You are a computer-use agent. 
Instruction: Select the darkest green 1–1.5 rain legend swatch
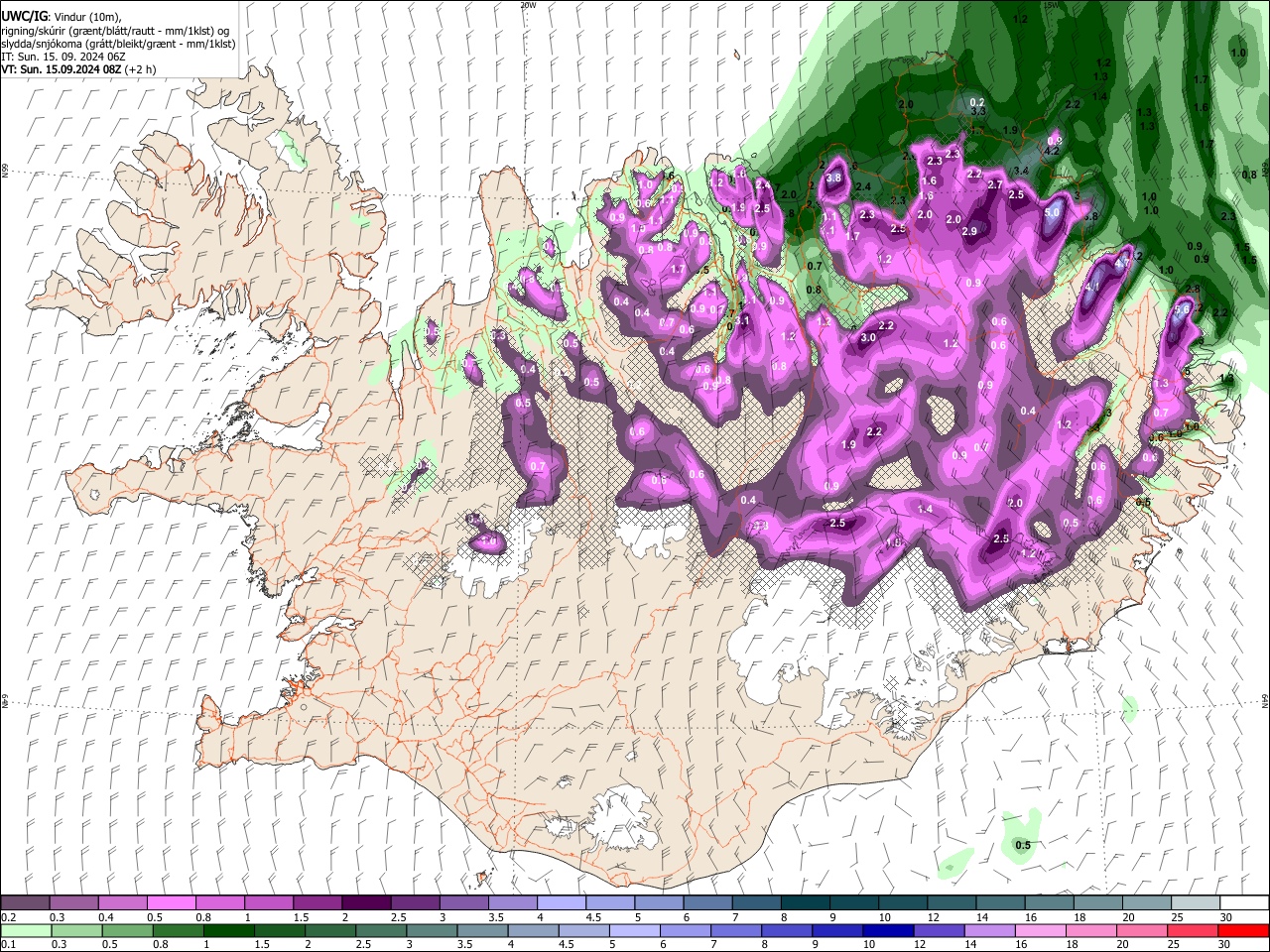[x=229, y=931]
